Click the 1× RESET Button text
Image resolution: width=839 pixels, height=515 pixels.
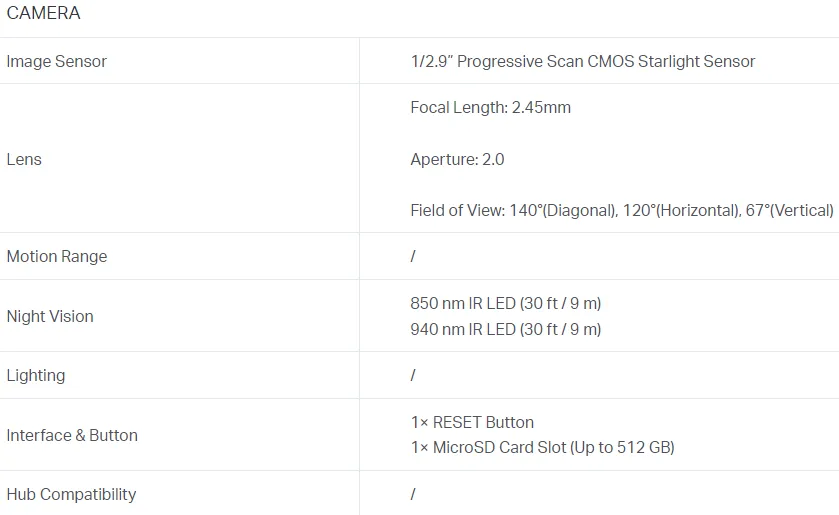[x=472, y=422]
